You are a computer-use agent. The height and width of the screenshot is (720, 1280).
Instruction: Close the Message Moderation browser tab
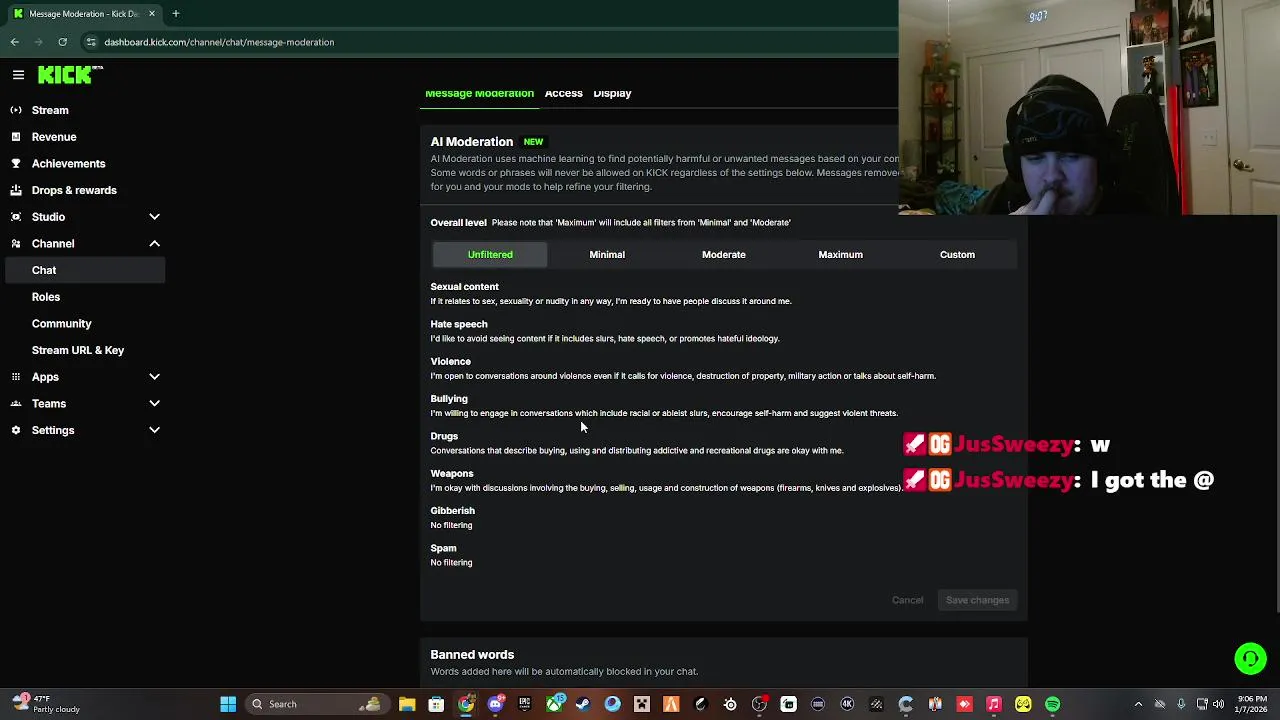(x=152, y=14)
